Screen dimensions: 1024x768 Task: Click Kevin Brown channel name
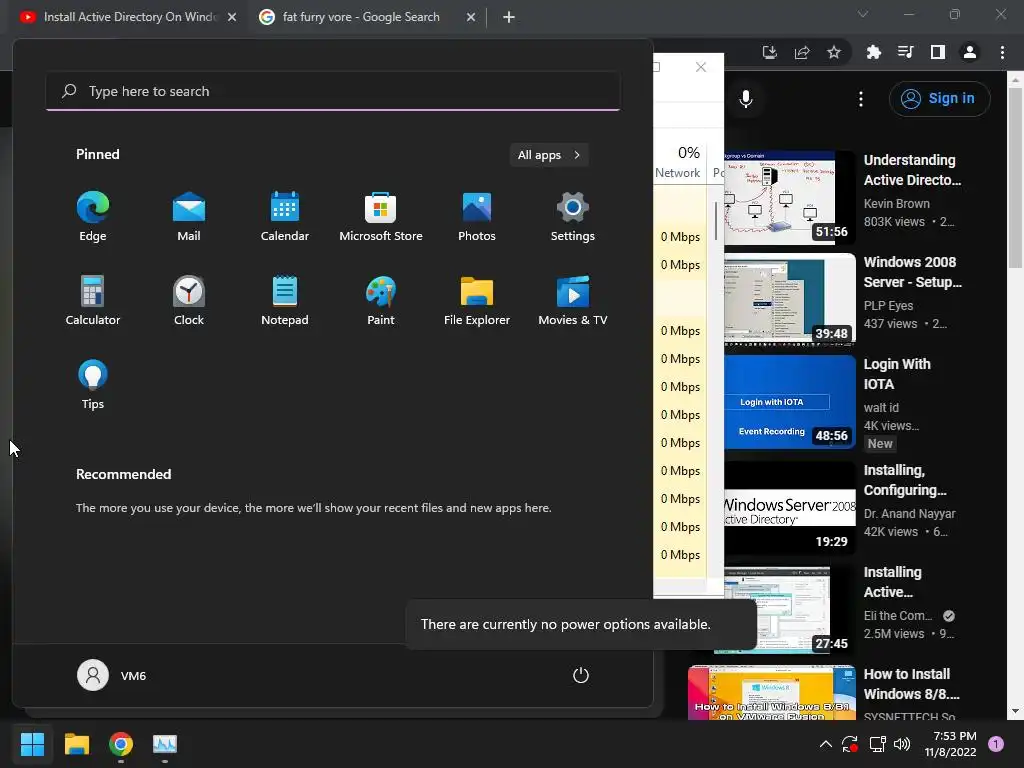[x=897, y=204]
